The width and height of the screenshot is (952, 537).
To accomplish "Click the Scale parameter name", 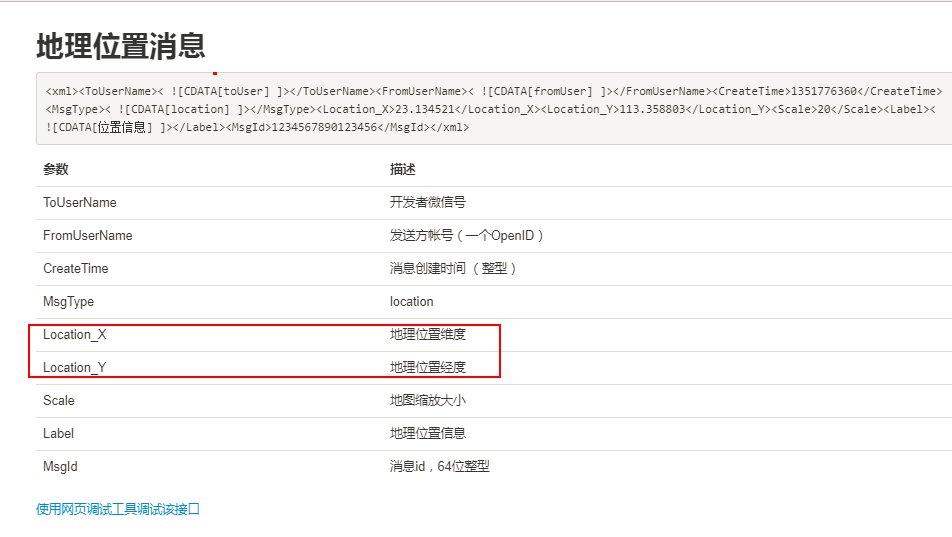I will (59, 400).
